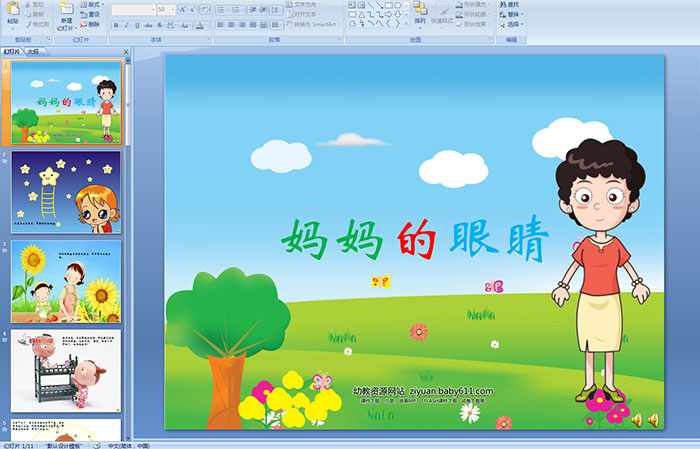Decrease list indent level
Image resolution: width=700 pixels, height=449 pixels.
tap(253, 9)
